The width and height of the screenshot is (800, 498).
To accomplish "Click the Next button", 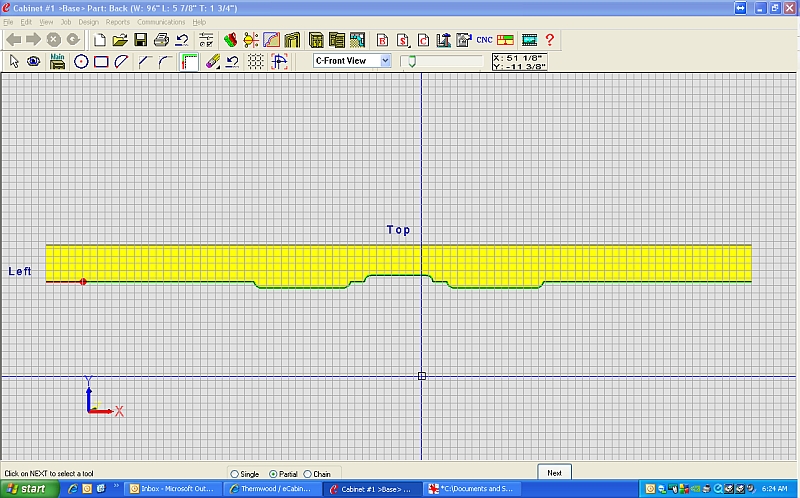I will point(554,472).
